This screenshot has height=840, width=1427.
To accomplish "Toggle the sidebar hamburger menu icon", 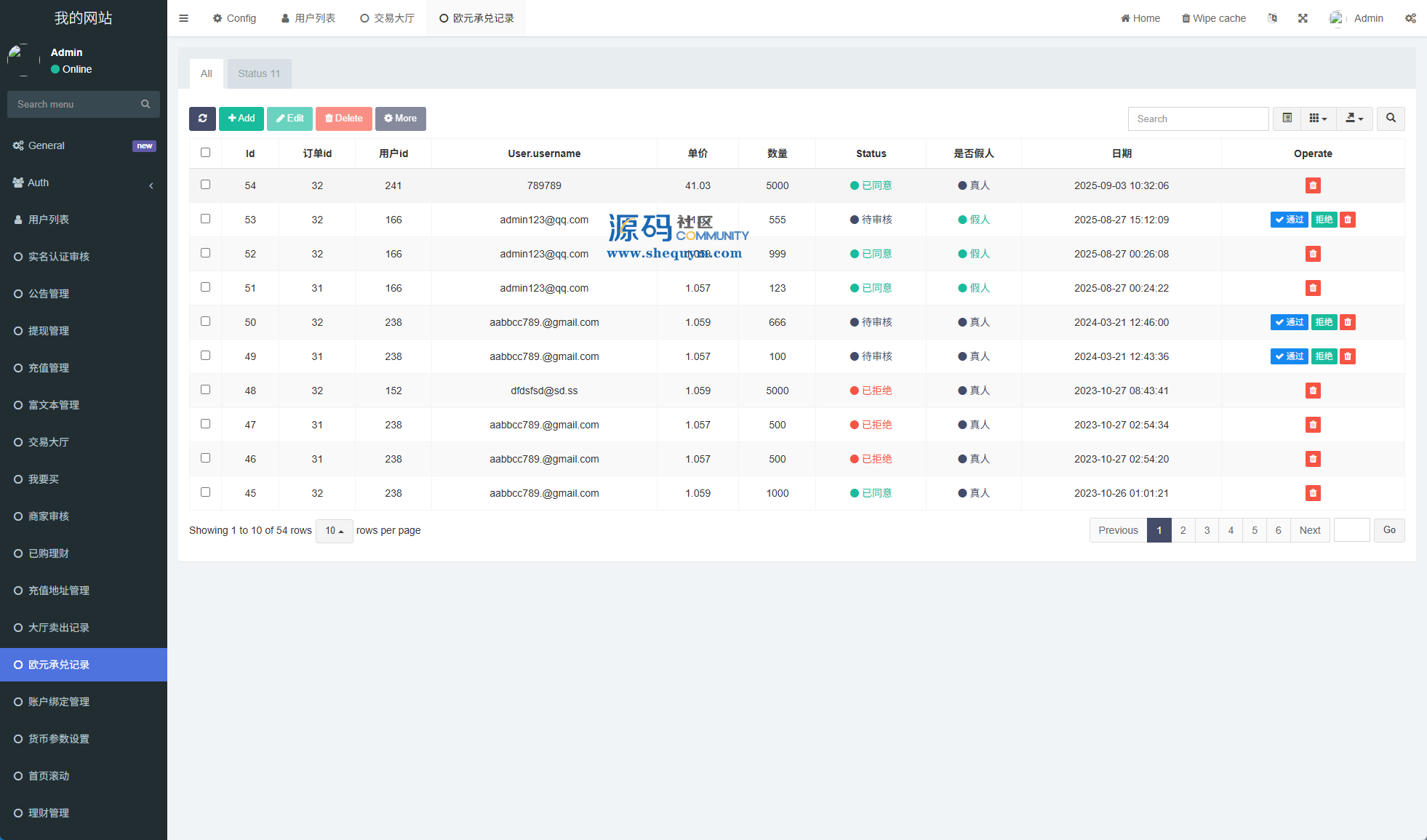I will click(183, 18).
